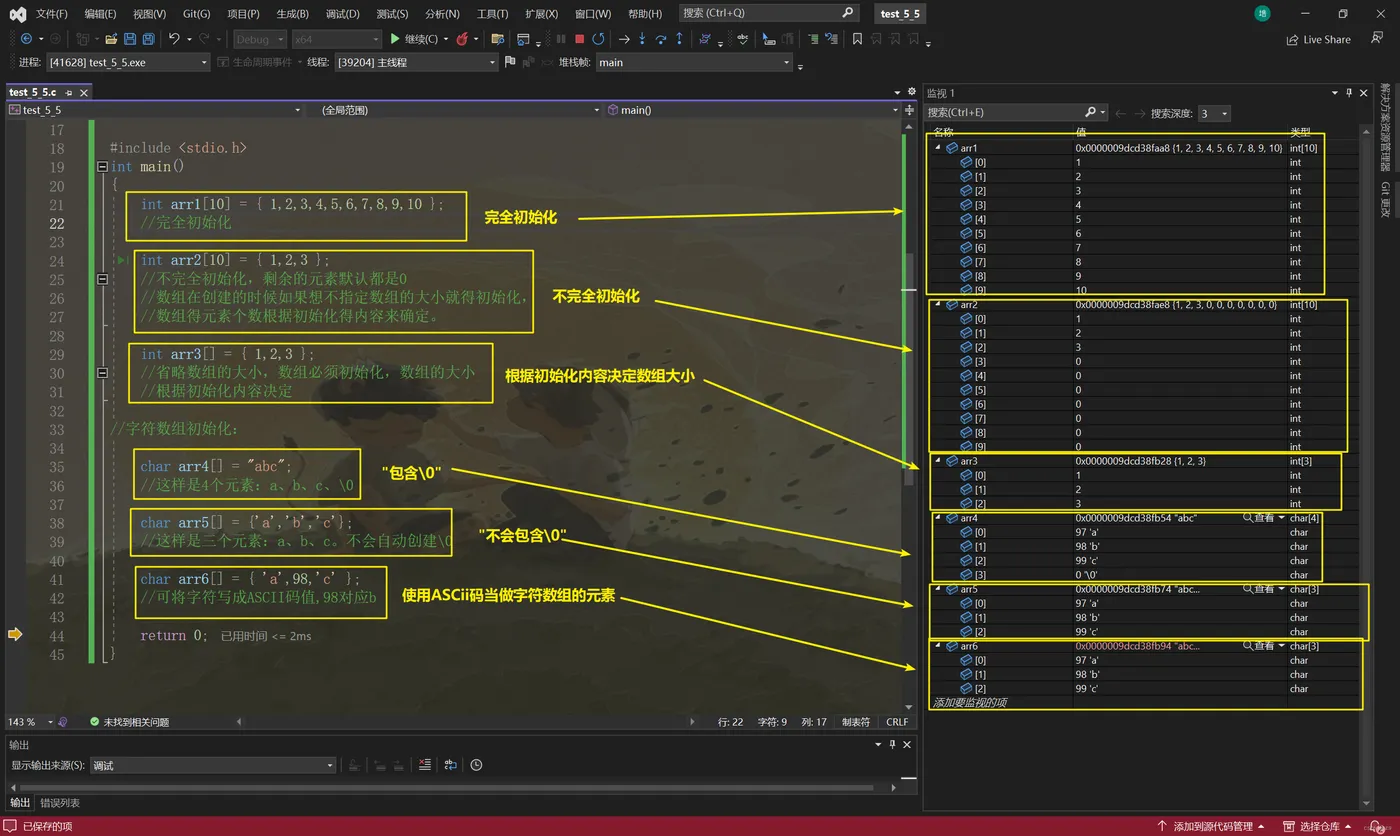Click the Save All icon
Image resolution: width=1400 pixels, height=836 pixels.
click(148, 39)
